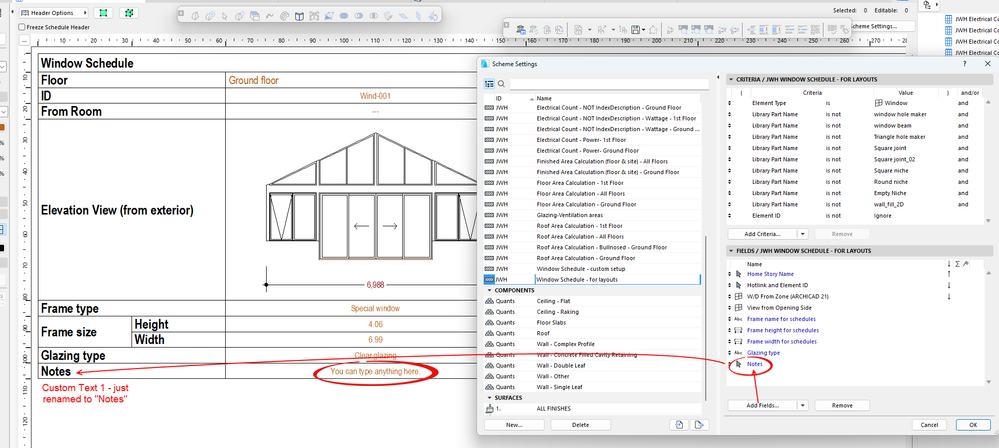Viewport: 999px width, 448px height.
Task: Select the Notes field in fields list
Action: (x=756, y=366)
